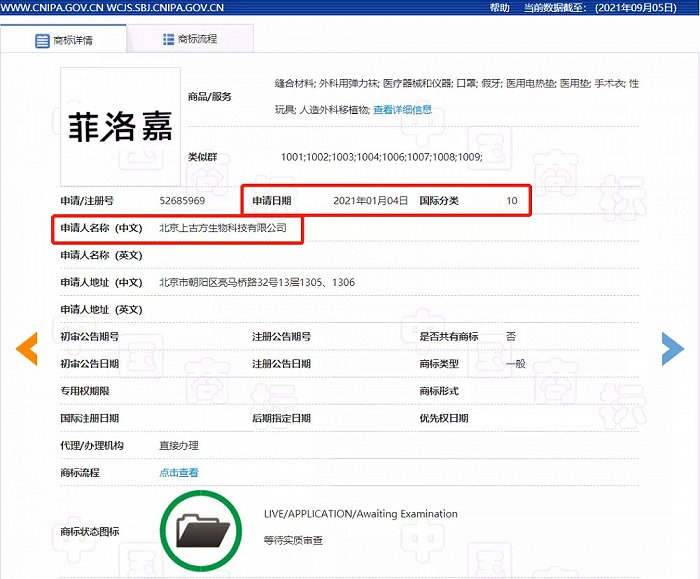Select 等待实质审查 status text
The image size is (700, 579).
(293, 541)
